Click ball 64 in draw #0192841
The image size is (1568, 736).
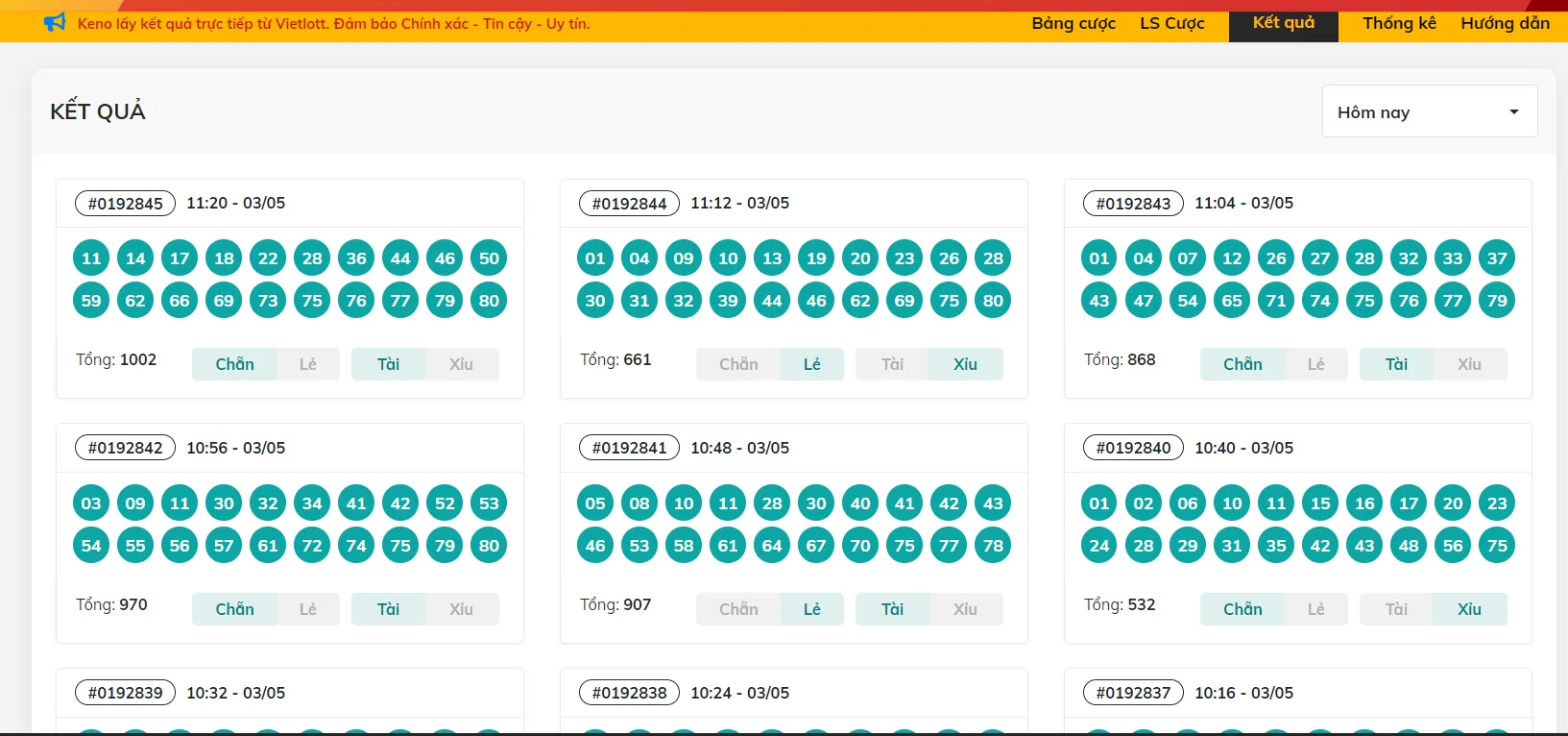coord(772,545)
